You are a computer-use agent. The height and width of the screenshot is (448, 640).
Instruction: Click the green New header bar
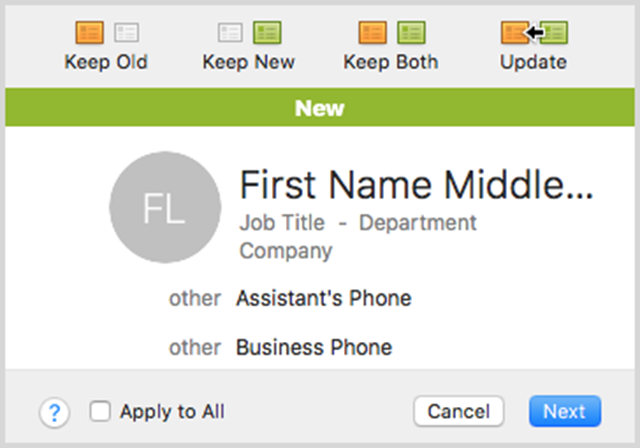coord(320,107)
